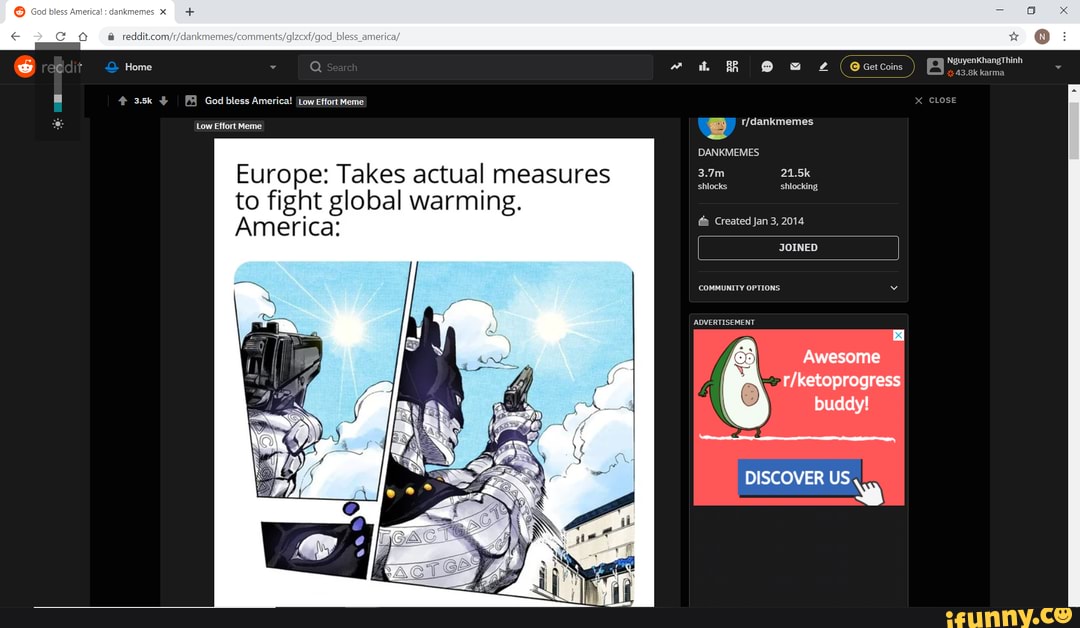Click the create post pencil icon
Viewport: 1080px width, 628px height.
click(x=823, y=67)
